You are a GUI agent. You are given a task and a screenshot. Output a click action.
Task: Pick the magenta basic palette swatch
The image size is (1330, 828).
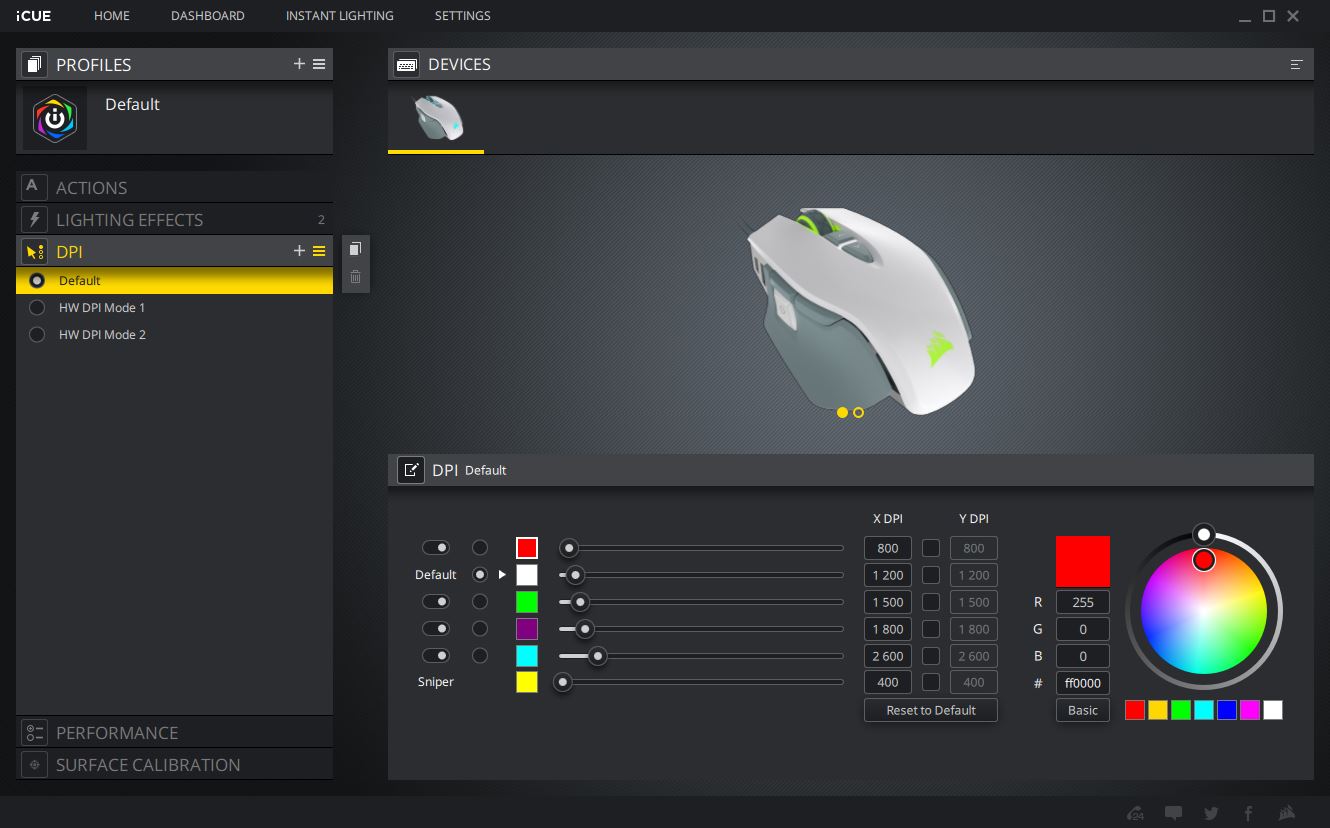(x=1250, y=710)
